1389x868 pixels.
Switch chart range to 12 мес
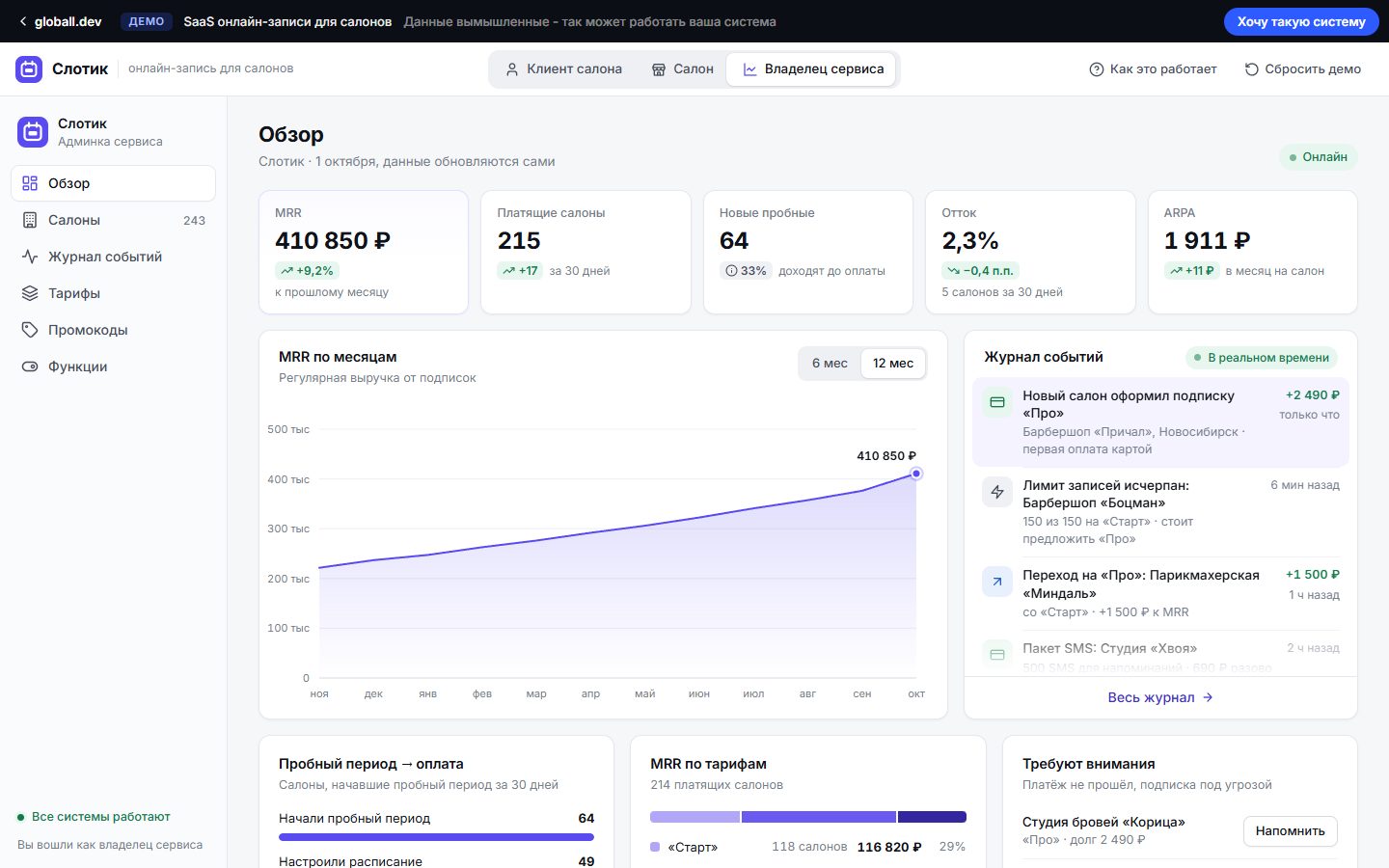(x=893, y=364)
